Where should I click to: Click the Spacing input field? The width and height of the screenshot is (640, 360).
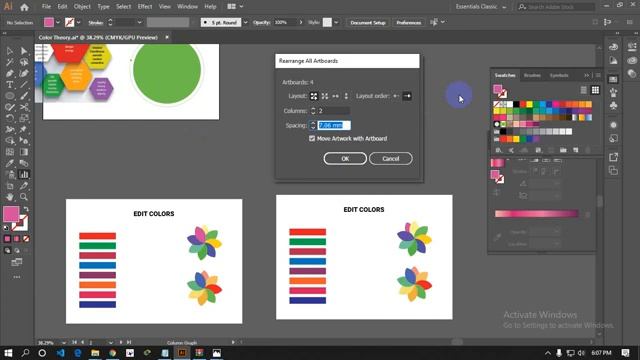tap(334, 125)
